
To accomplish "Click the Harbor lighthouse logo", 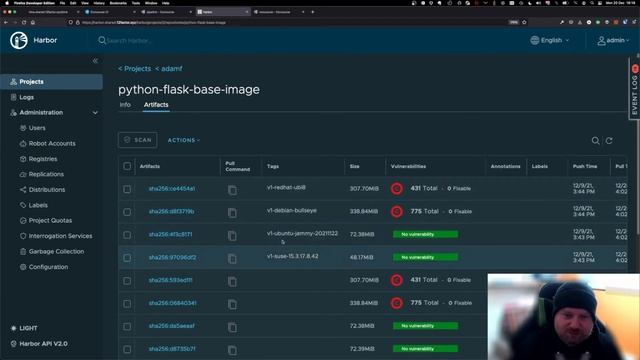I will point(19,40).
